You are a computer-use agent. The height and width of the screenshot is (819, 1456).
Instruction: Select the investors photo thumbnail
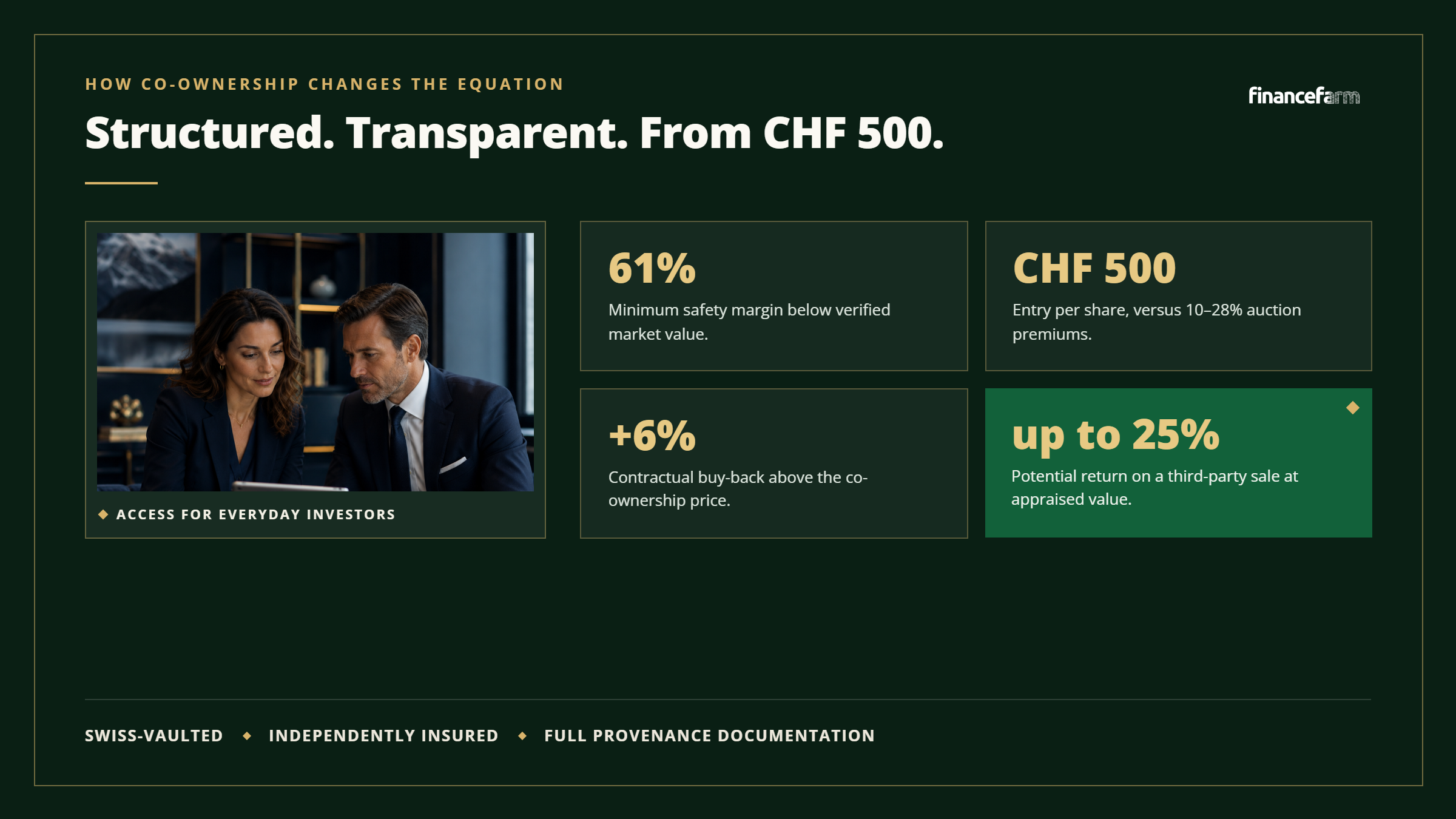[x=315, y=362]
